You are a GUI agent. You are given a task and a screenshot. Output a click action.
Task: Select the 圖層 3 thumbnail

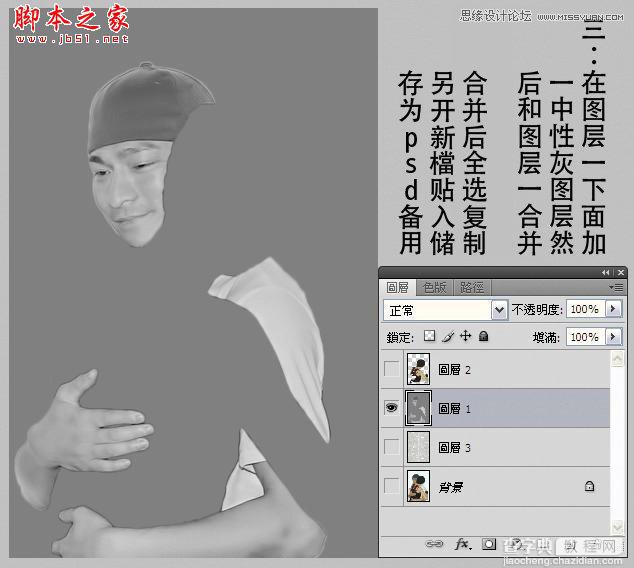[x=418, y=447]
